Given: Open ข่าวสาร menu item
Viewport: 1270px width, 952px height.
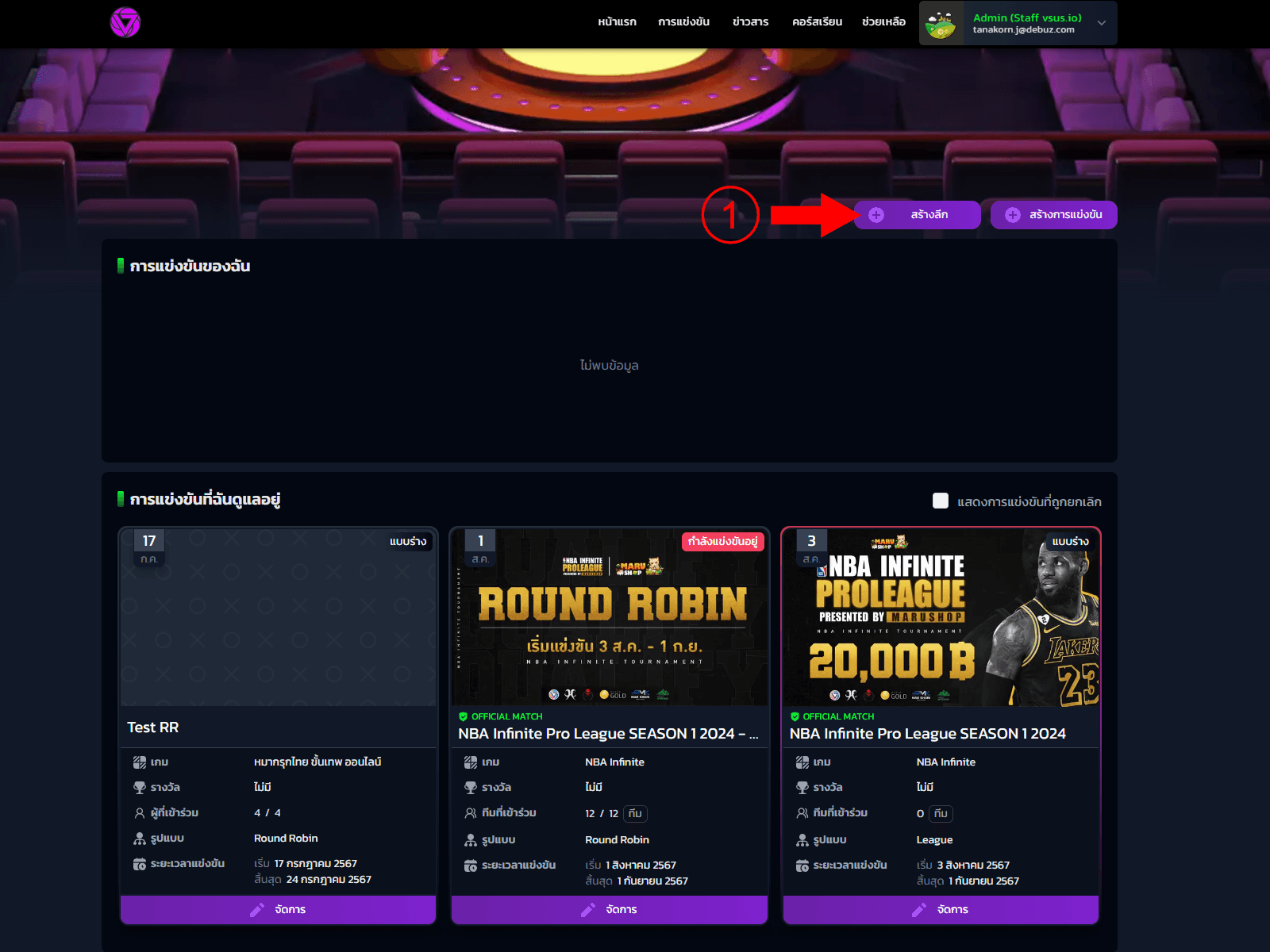Looking at the screenshot, I should 750,22.
